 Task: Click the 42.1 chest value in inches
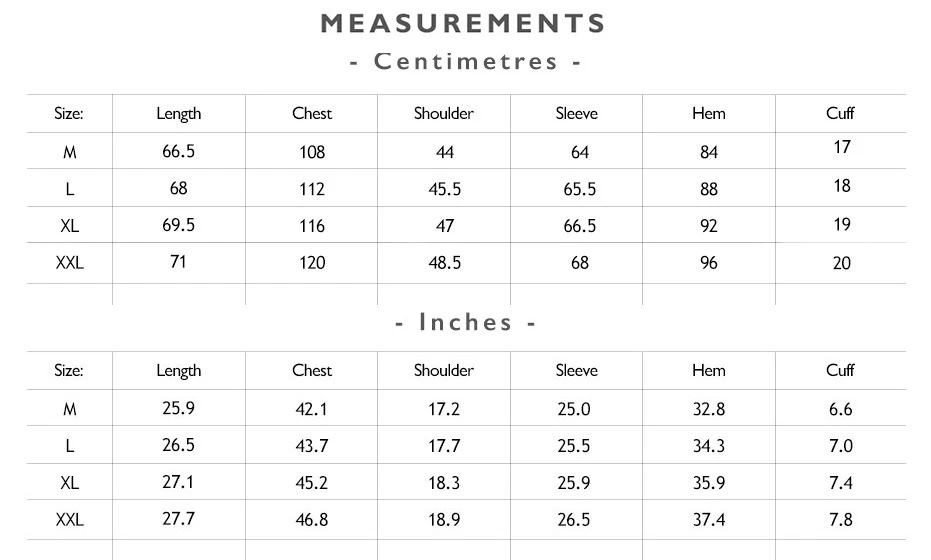(x=311, y=409)
